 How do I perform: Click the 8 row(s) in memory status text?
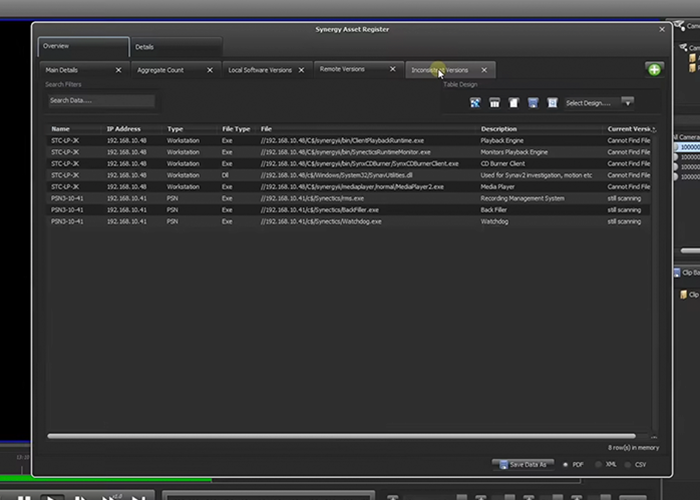tap(633, 448)
